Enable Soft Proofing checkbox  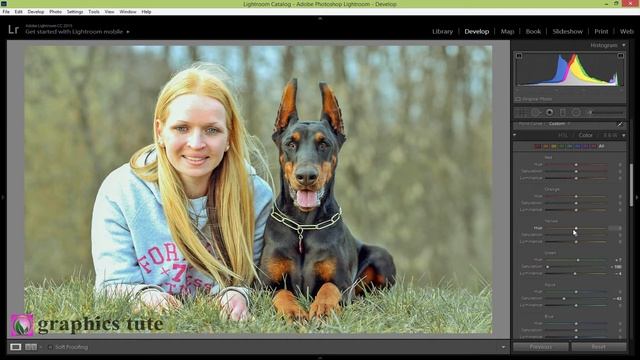[x=50, y=347]
